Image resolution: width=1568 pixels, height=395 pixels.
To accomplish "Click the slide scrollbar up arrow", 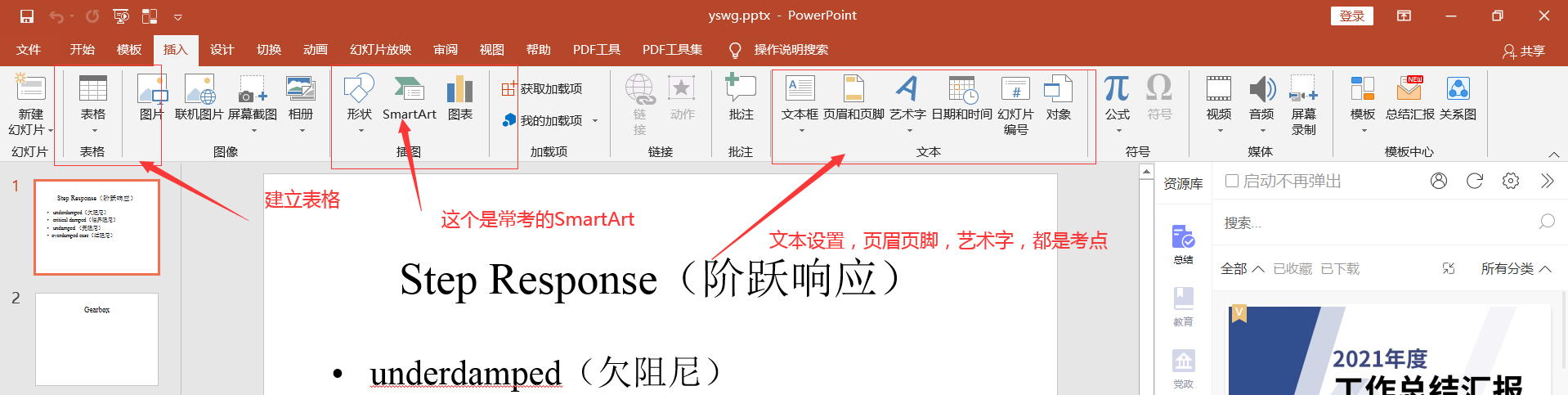I will (x=1146, y=172).
